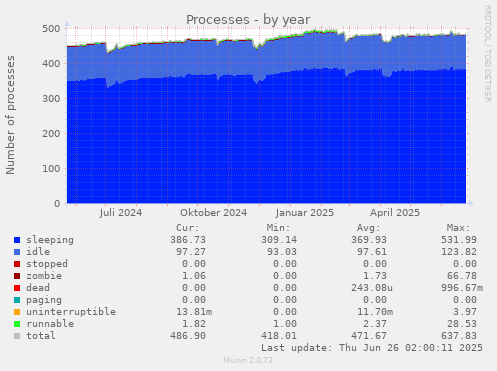Click the 'Max:' column header
Screen dimensions: 497x371
pos(459,228)
